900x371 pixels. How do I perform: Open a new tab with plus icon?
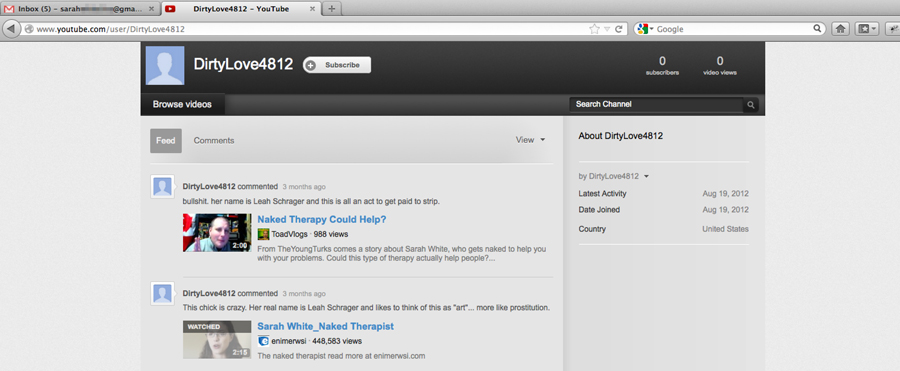(332, 9)
